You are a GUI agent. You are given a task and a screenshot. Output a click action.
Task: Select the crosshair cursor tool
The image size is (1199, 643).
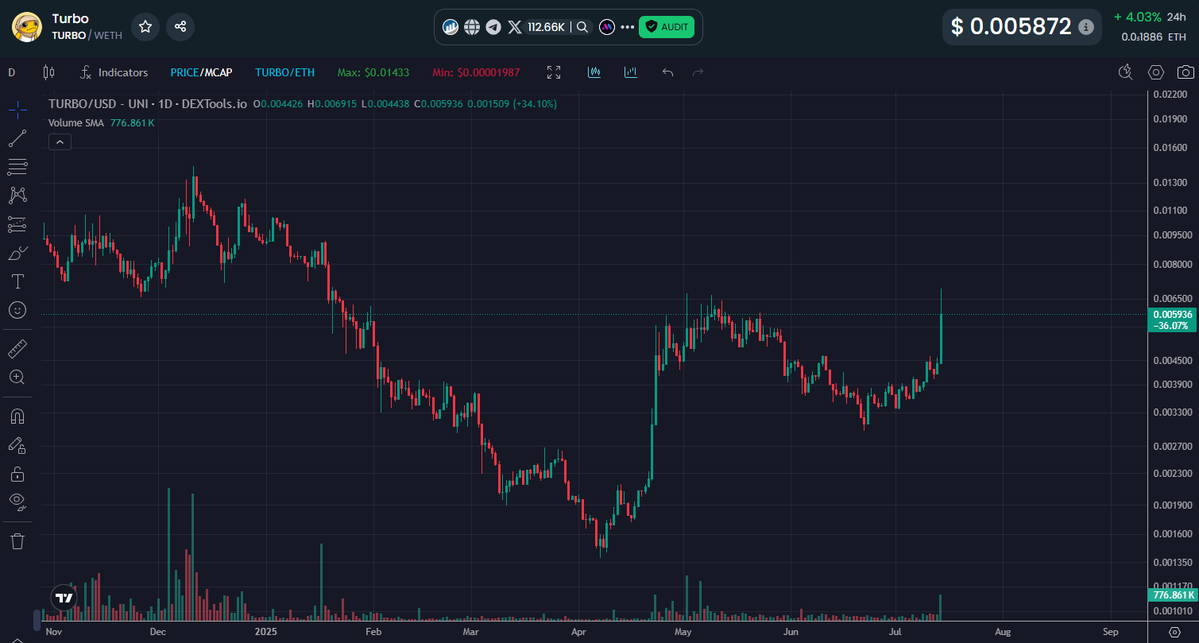click(18, 110)
